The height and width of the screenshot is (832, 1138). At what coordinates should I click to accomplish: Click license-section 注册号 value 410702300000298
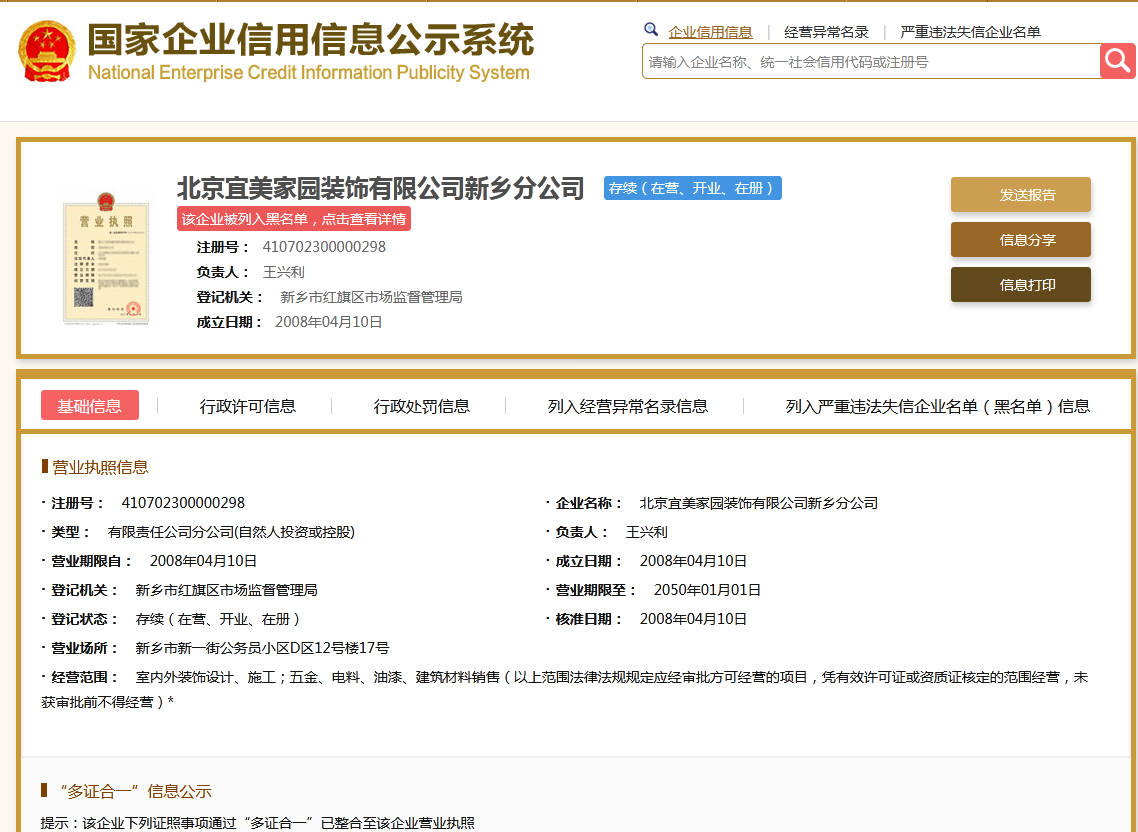click(x=183, y=503)
